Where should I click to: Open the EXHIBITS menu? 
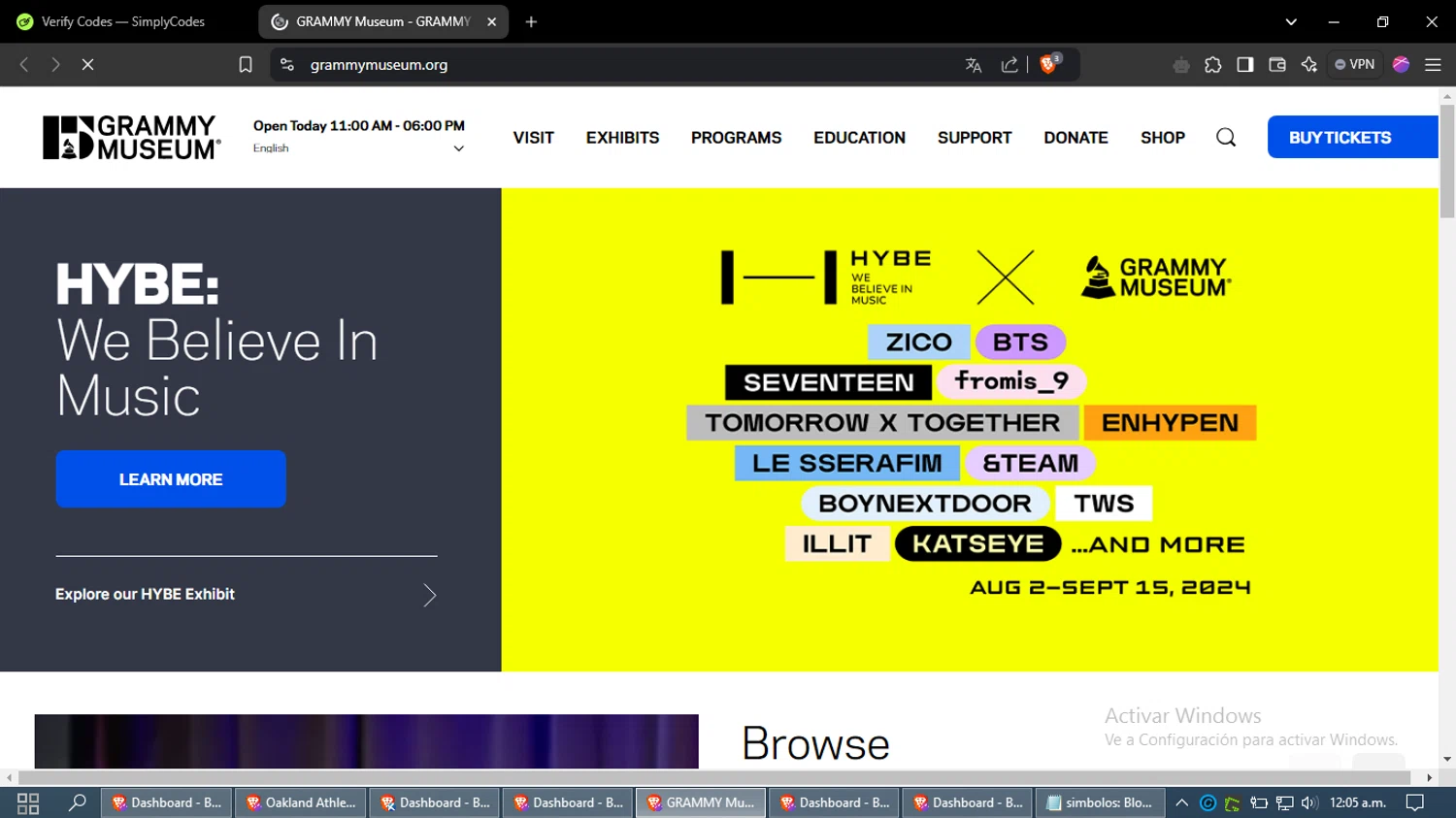(622, 138)
